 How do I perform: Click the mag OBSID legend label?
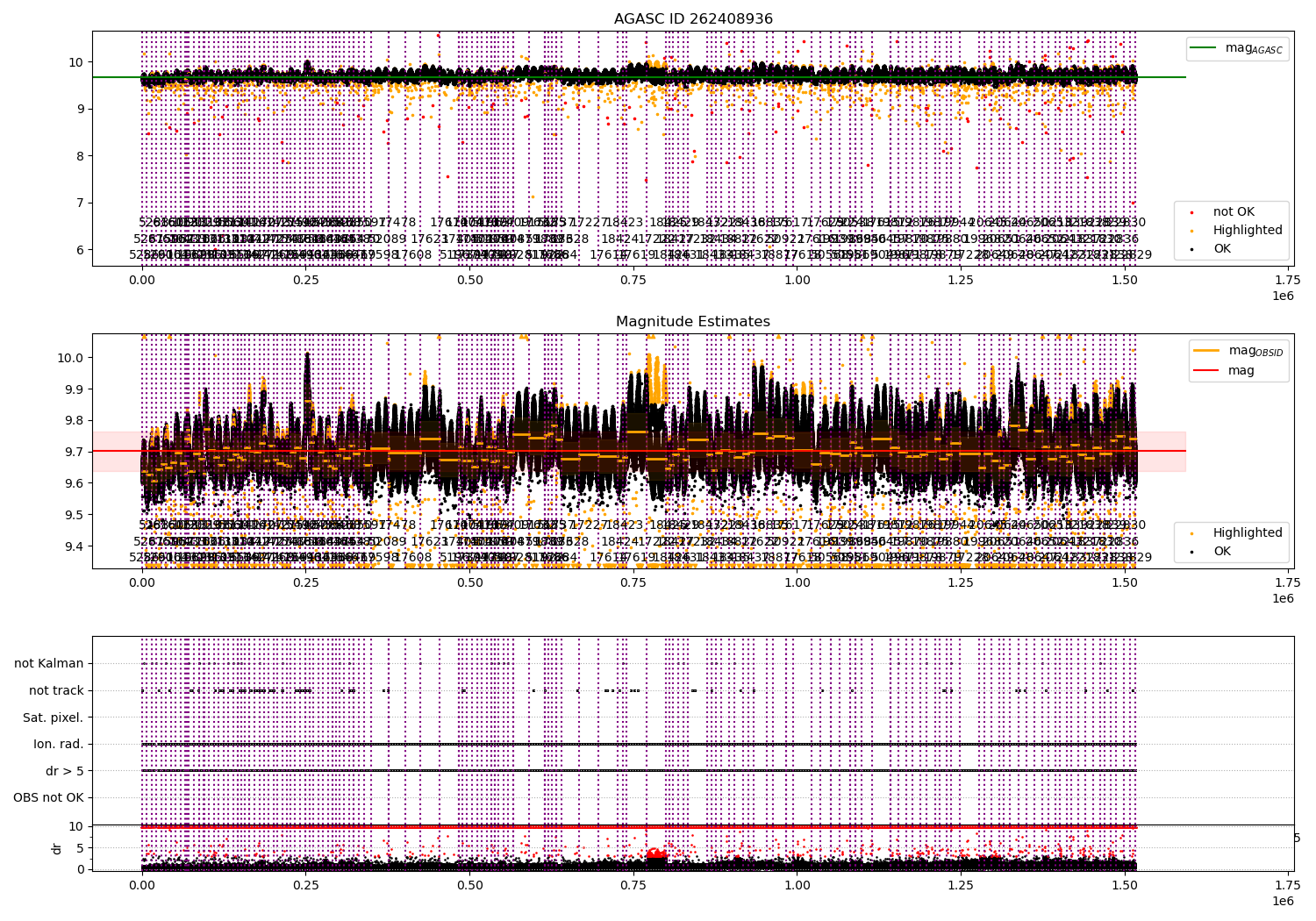(x=1255, y=352)
